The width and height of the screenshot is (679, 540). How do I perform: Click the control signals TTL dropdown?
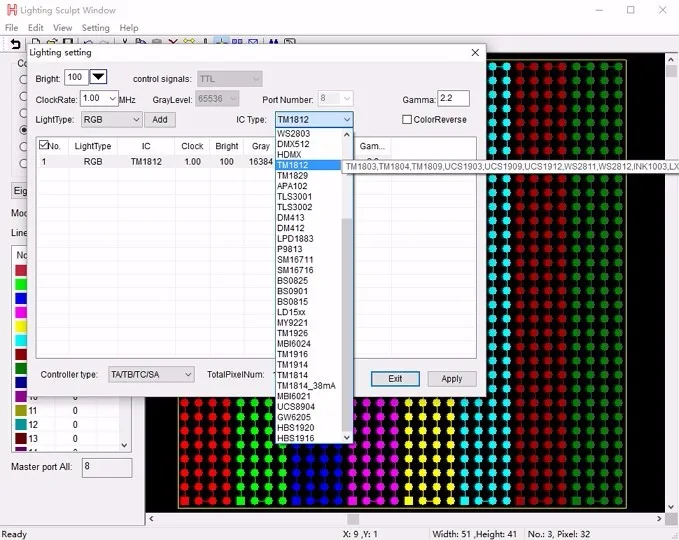tap(230, 79)
